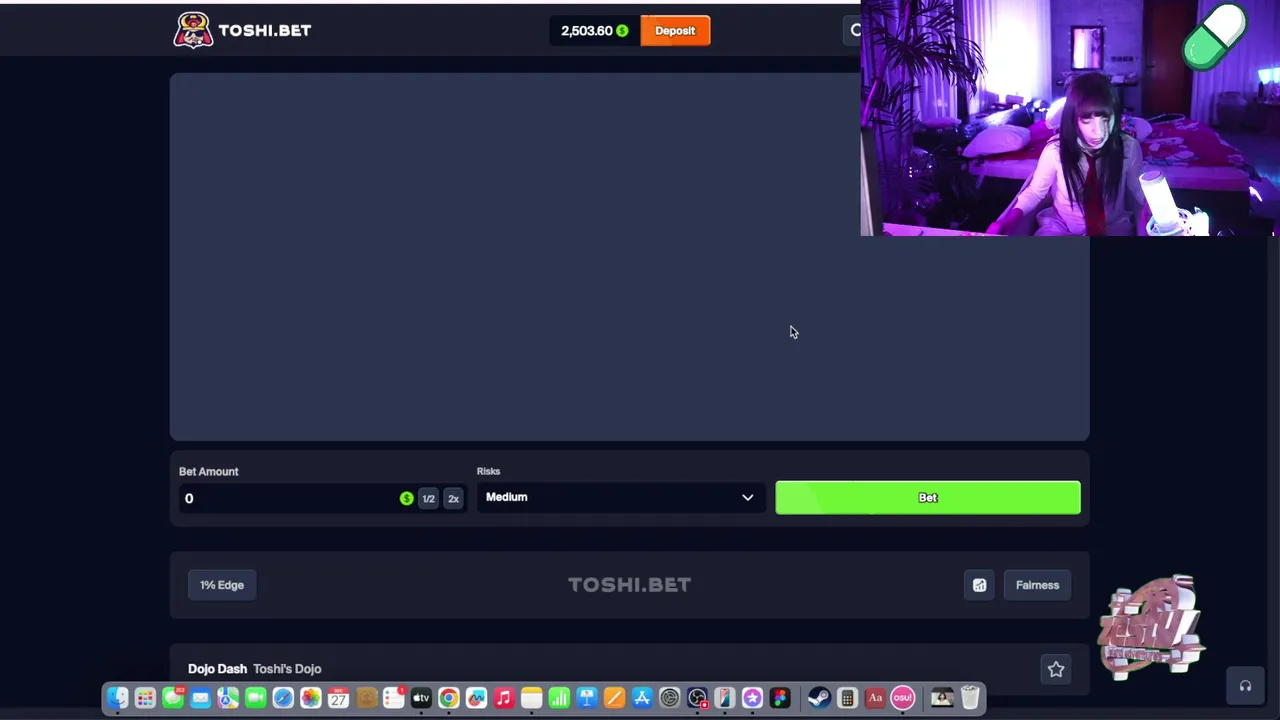
Task: Open Calculator from the Dock
Action: [x=847, y=697]
